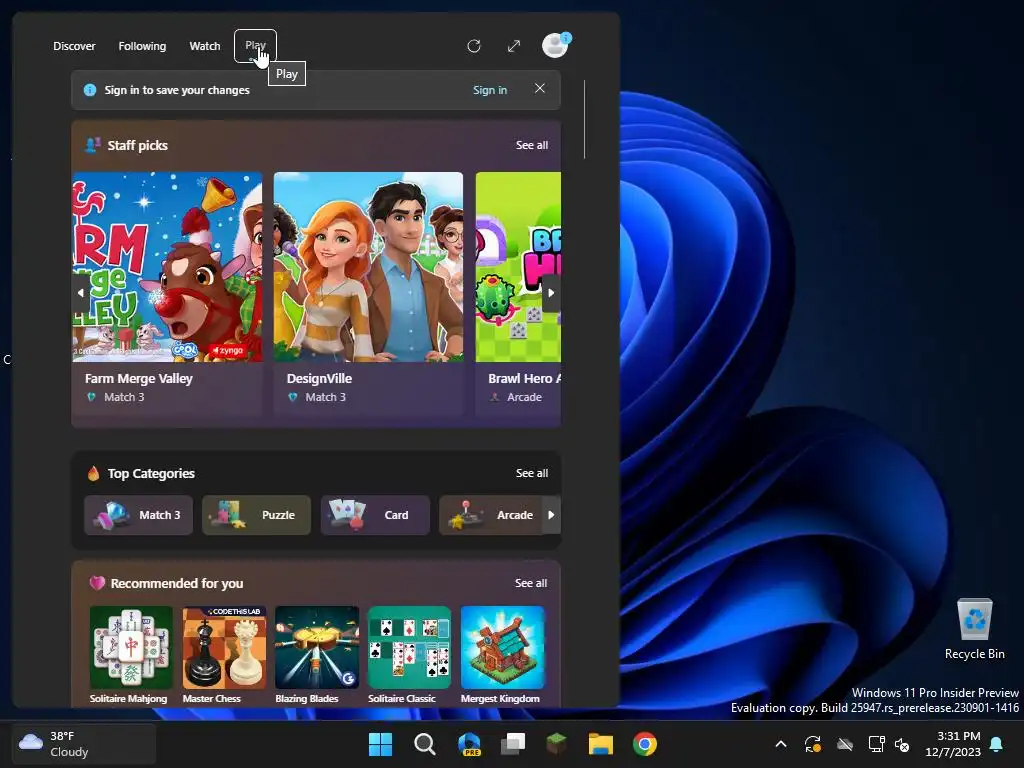Select the Match 3 category
Screen dimensions: 1024x768
pyautogui.click(x=138, y=515)
